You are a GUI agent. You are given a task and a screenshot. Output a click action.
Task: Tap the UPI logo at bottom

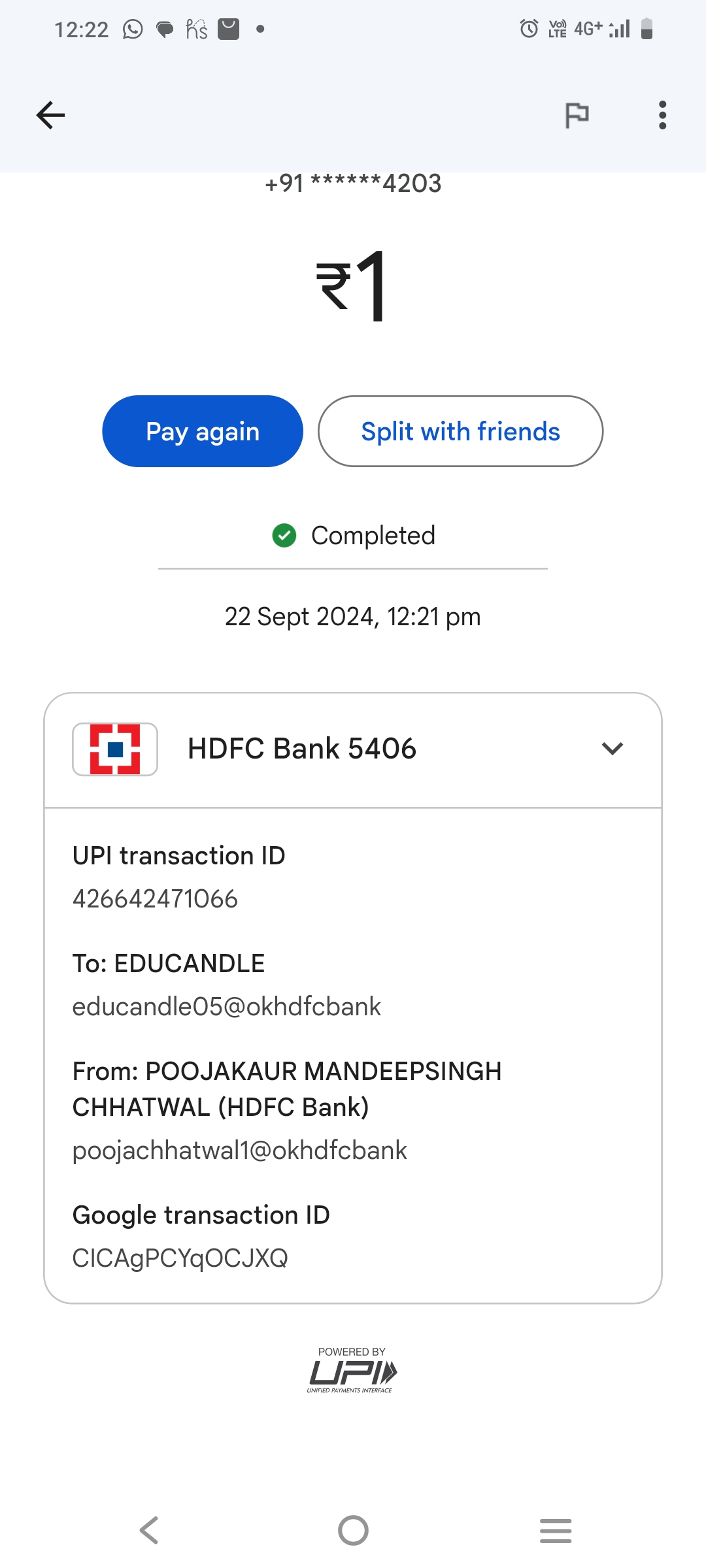tap(352, 1371)
